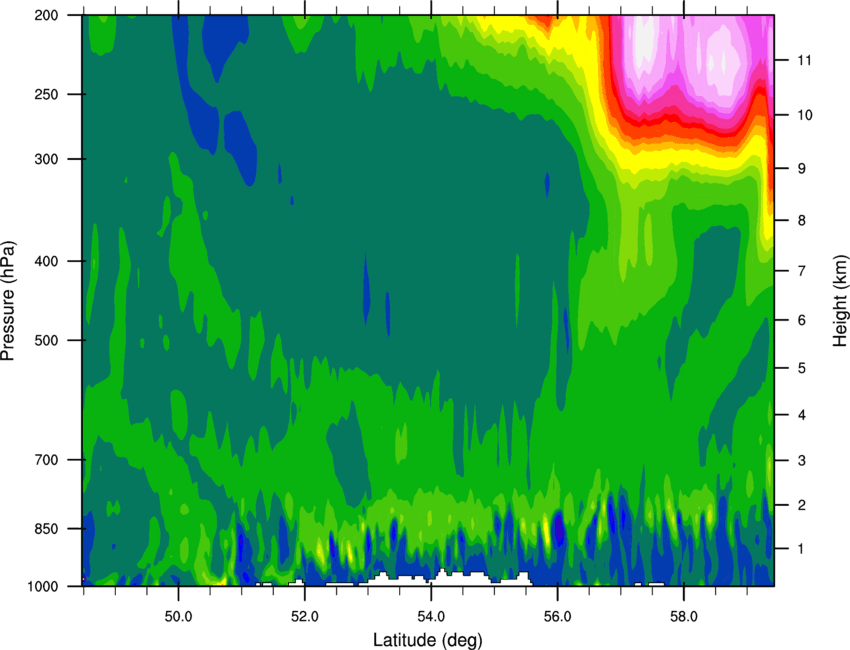
Task: Pick the 8 km height label
Action: point(802,221)
